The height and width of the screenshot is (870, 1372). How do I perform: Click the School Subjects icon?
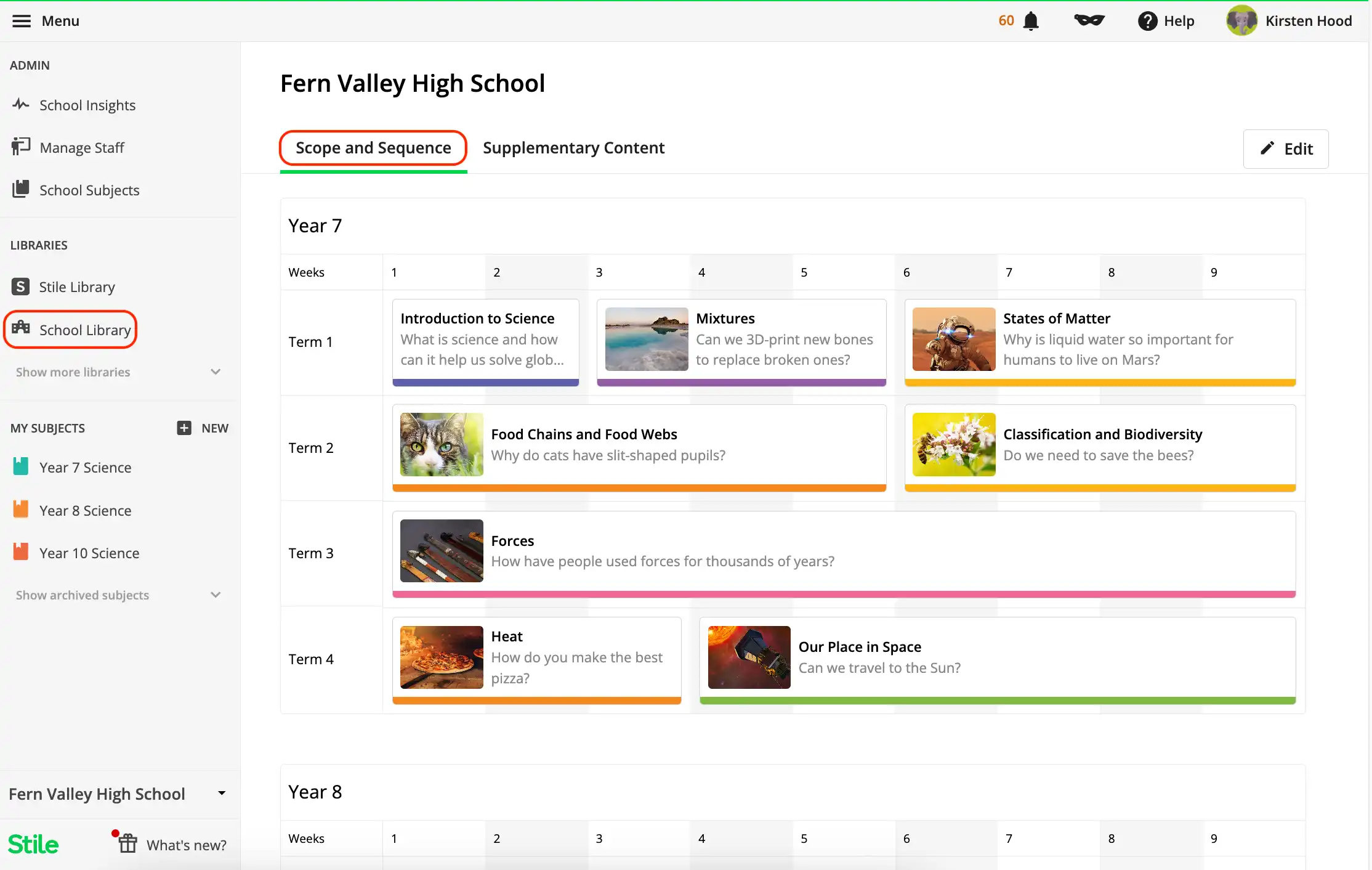pyautogui.click(x=21, y=189)
